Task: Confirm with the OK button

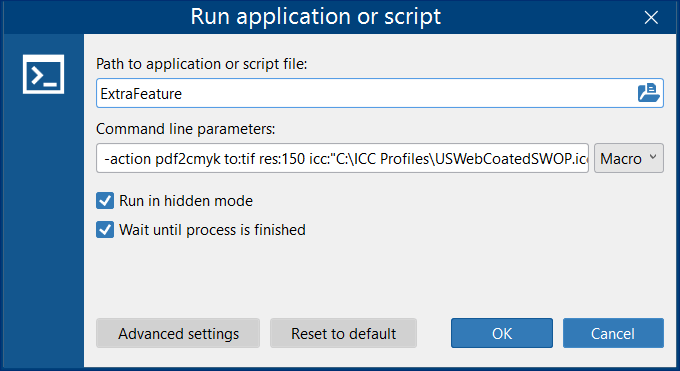Action: [502, 333]
